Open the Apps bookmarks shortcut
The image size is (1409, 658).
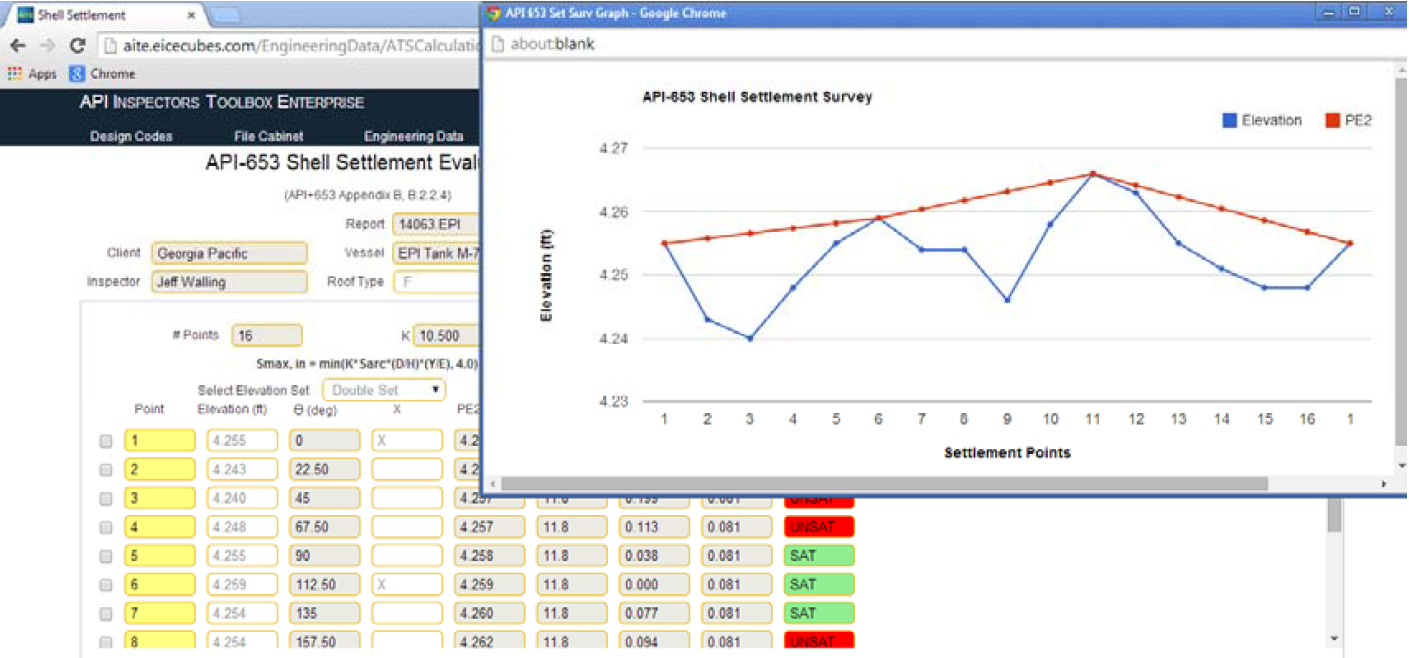(x=31, y=74)
